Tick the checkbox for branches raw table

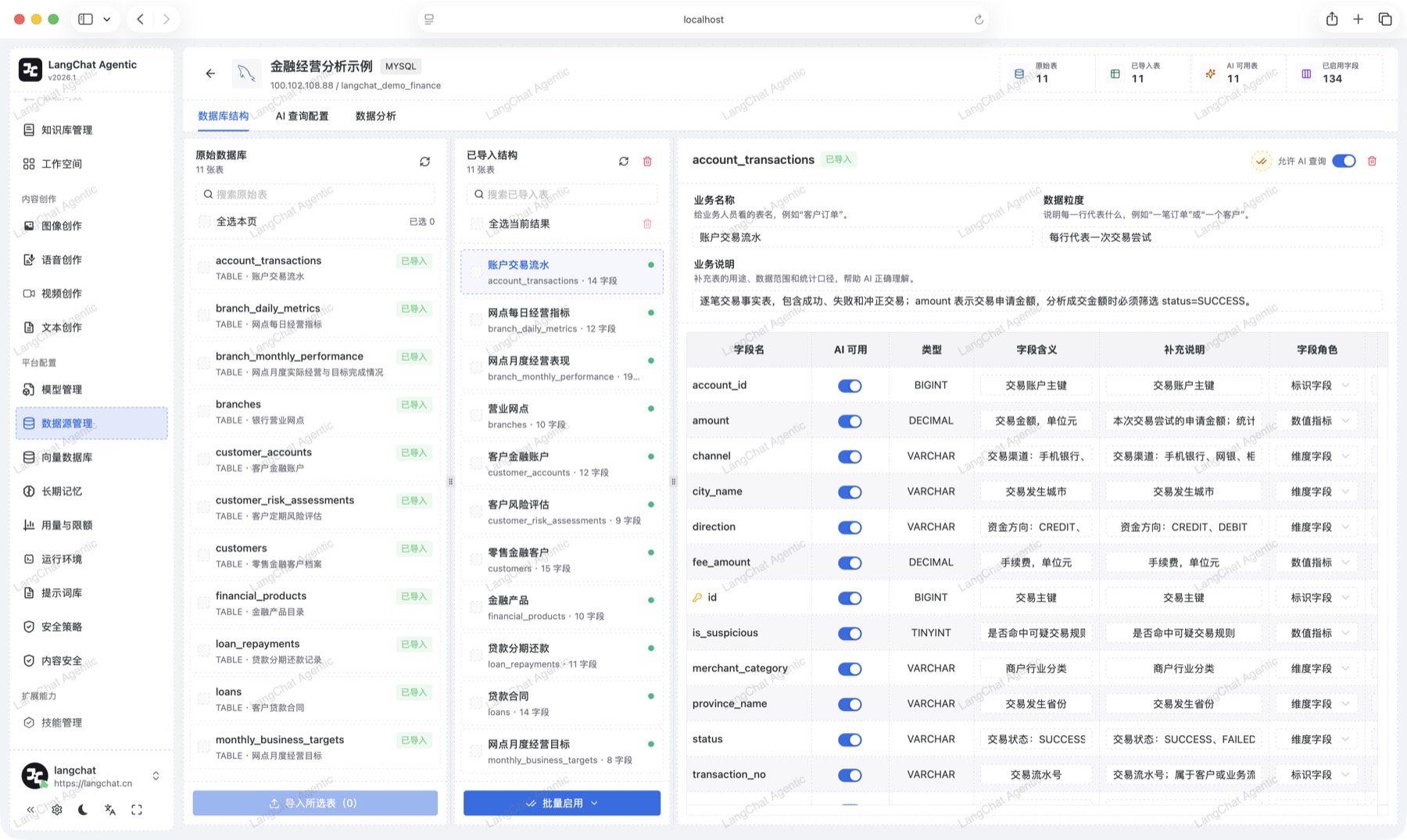(203, 412)
